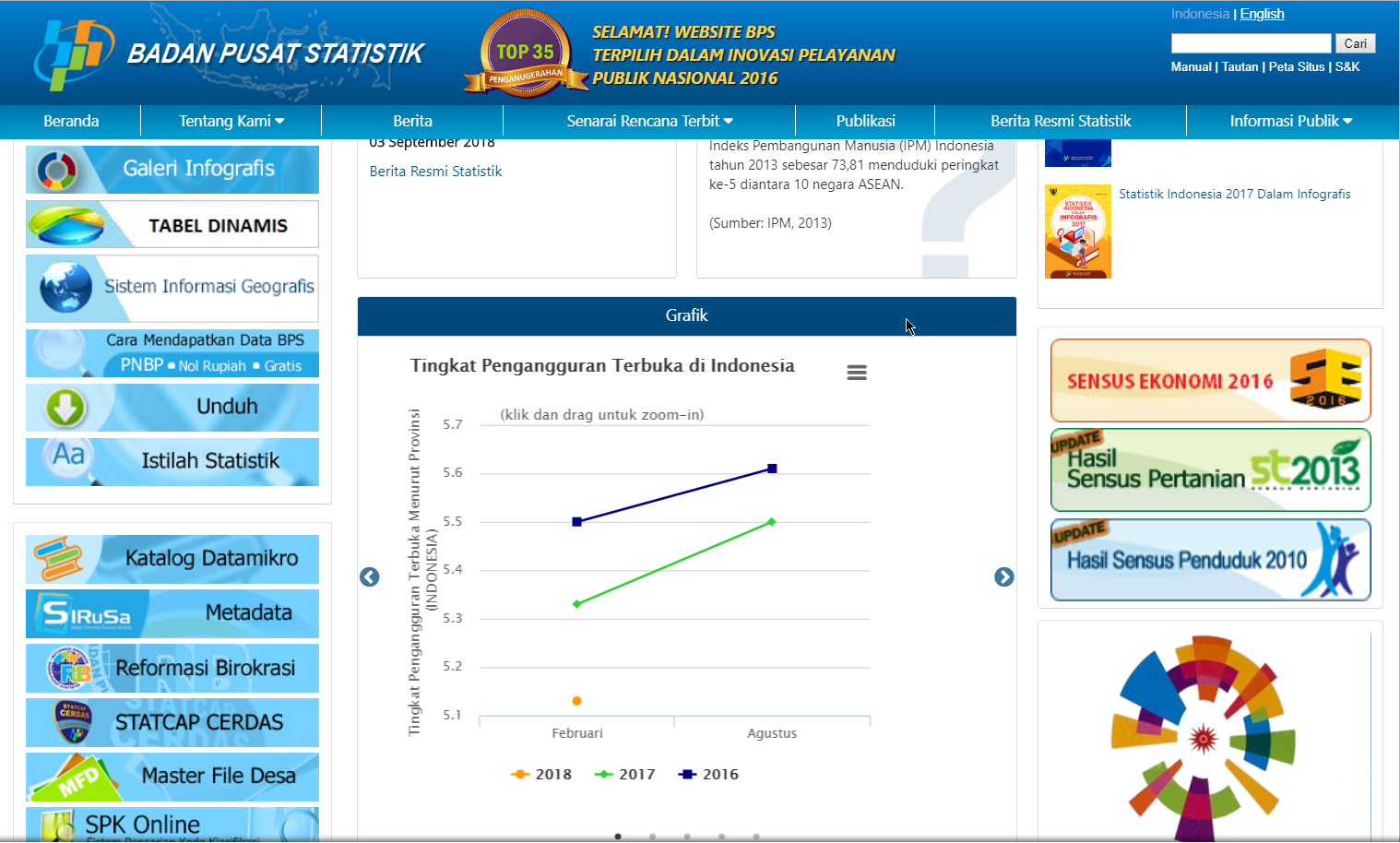Open Hasil Sensus Pertanian ST2013 banner

click(x=1210, y=469)
